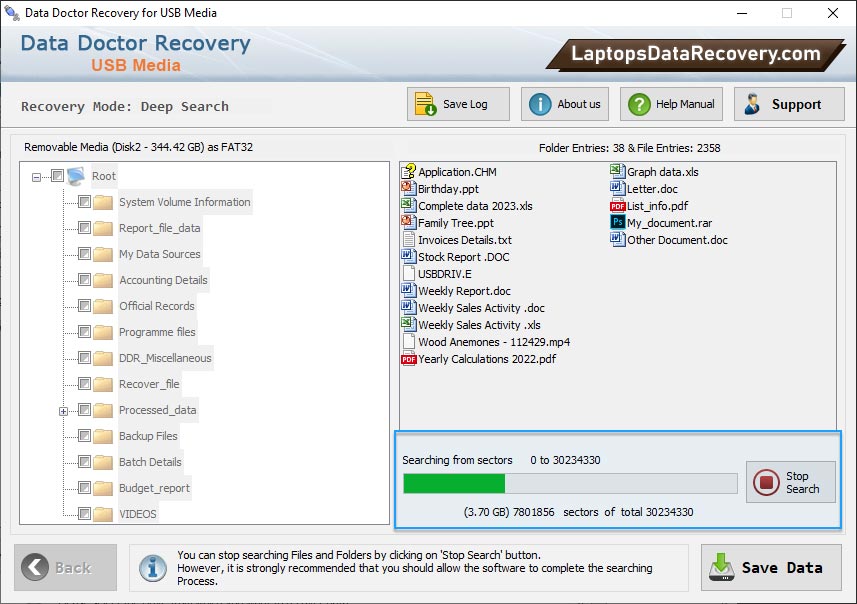Click the LaptopsDataRecovery.com banner

pos(695,54)
